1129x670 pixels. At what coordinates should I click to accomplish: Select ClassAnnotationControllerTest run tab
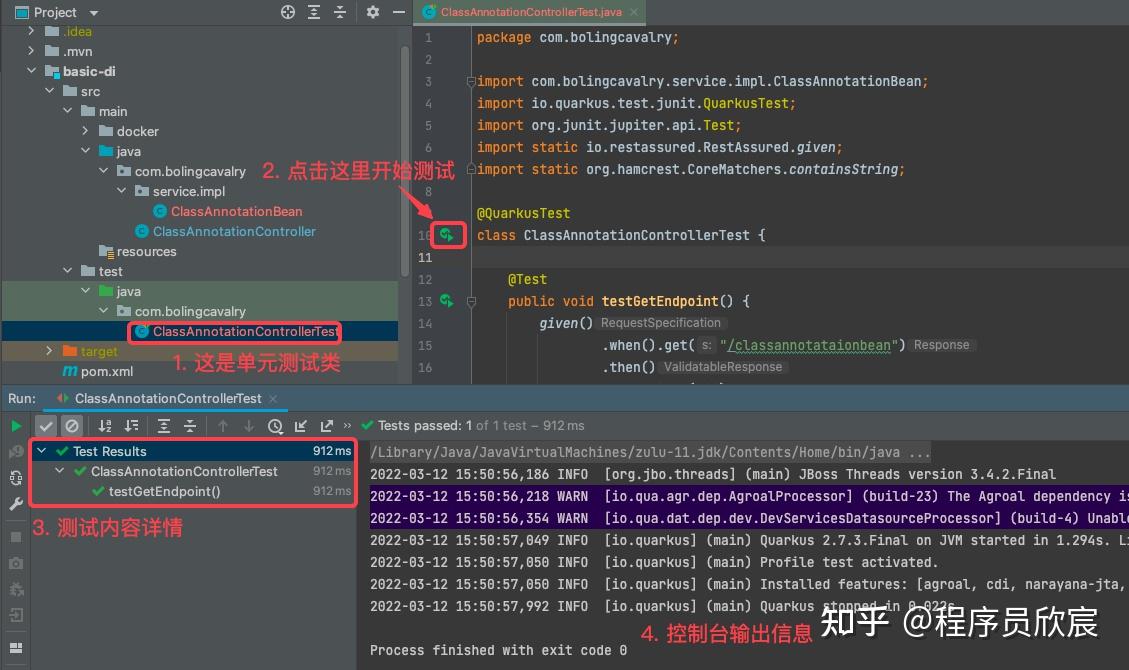click(168, 398)
